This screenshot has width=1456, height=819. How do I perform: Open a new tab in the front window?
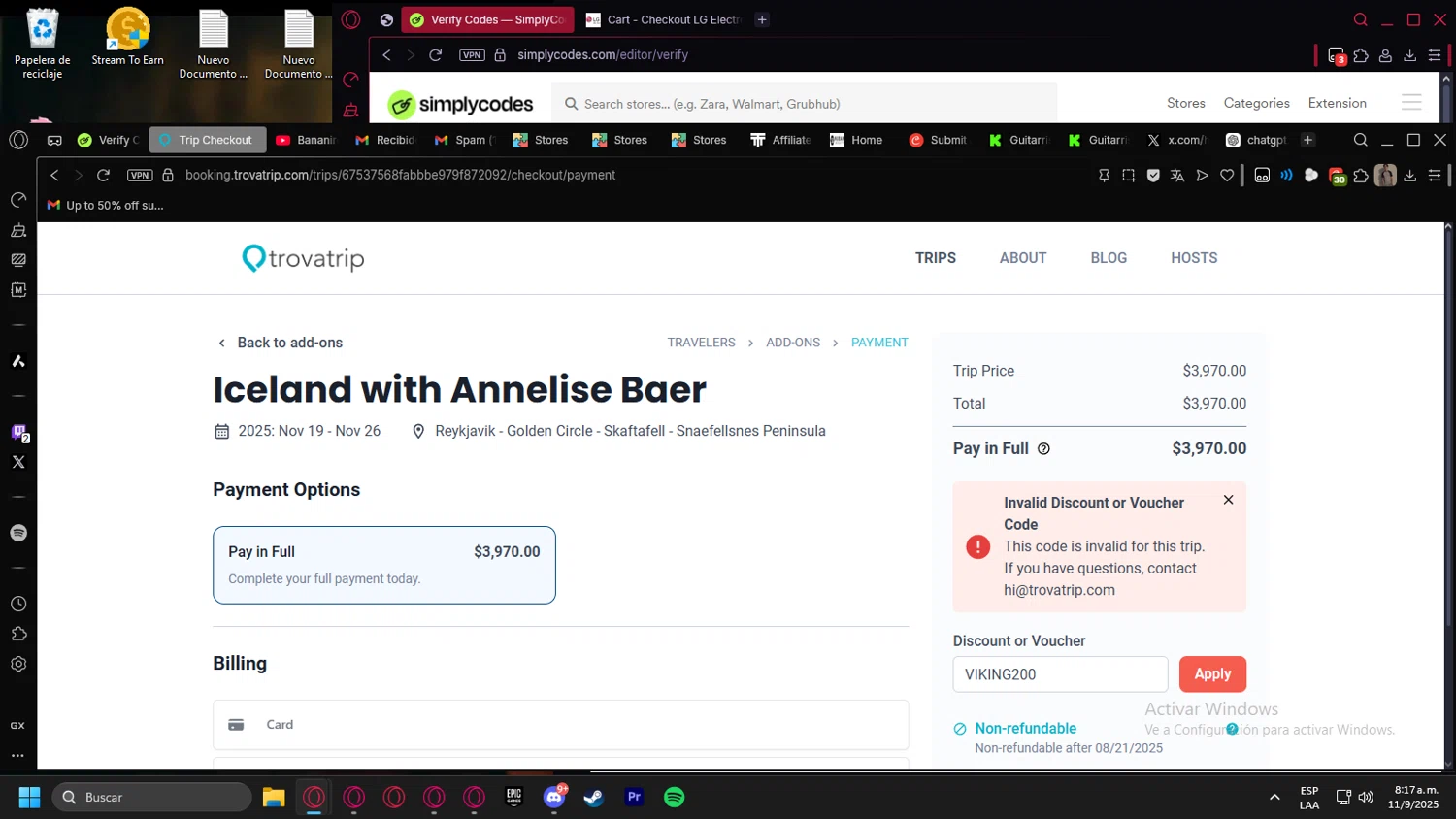[1307, 140]
